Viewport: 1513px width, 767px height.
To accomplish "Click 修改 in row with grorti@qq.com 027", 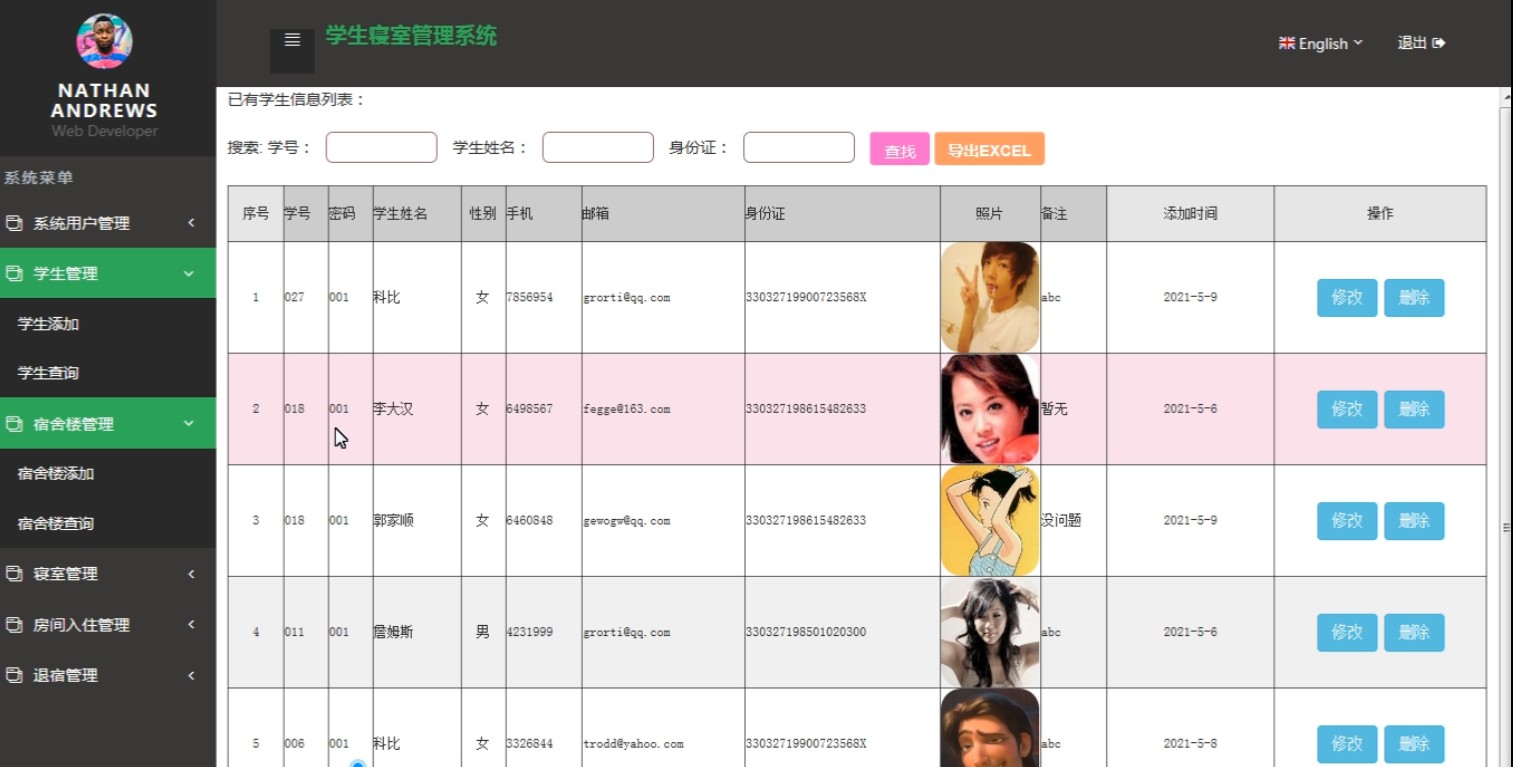I will click(x=1347, y=298).
